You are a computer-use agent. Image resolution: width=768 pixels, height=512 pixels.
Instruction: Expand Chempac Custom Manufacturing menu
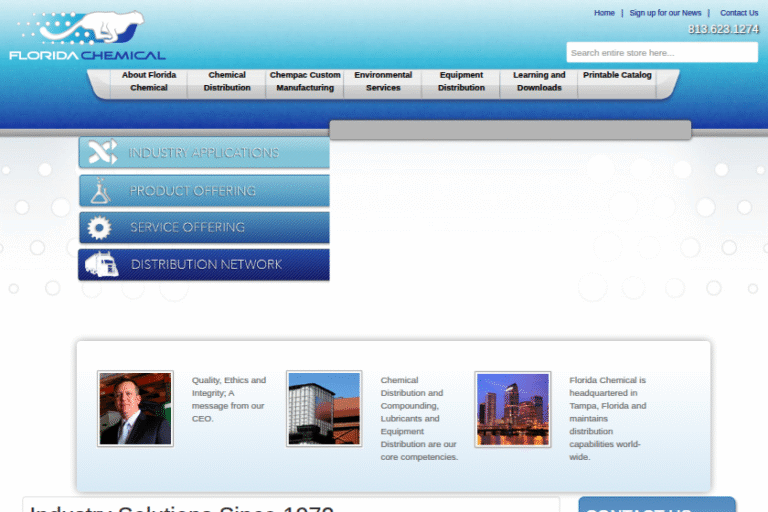tap(305, 82)
